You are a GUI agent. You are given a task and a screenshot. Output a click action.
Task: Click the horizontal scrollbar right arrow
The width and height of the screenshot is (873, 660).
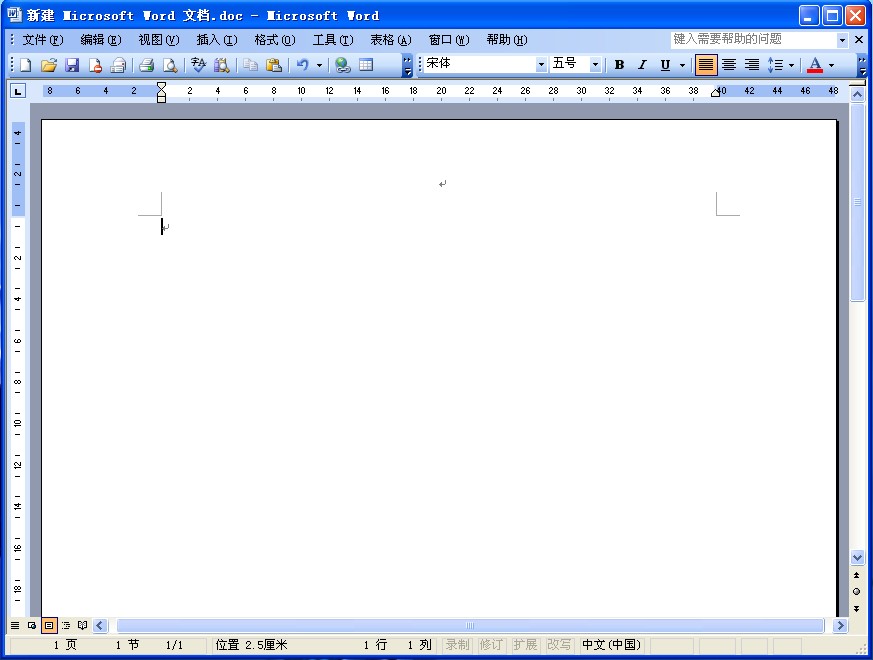click(x=840, y=625)
